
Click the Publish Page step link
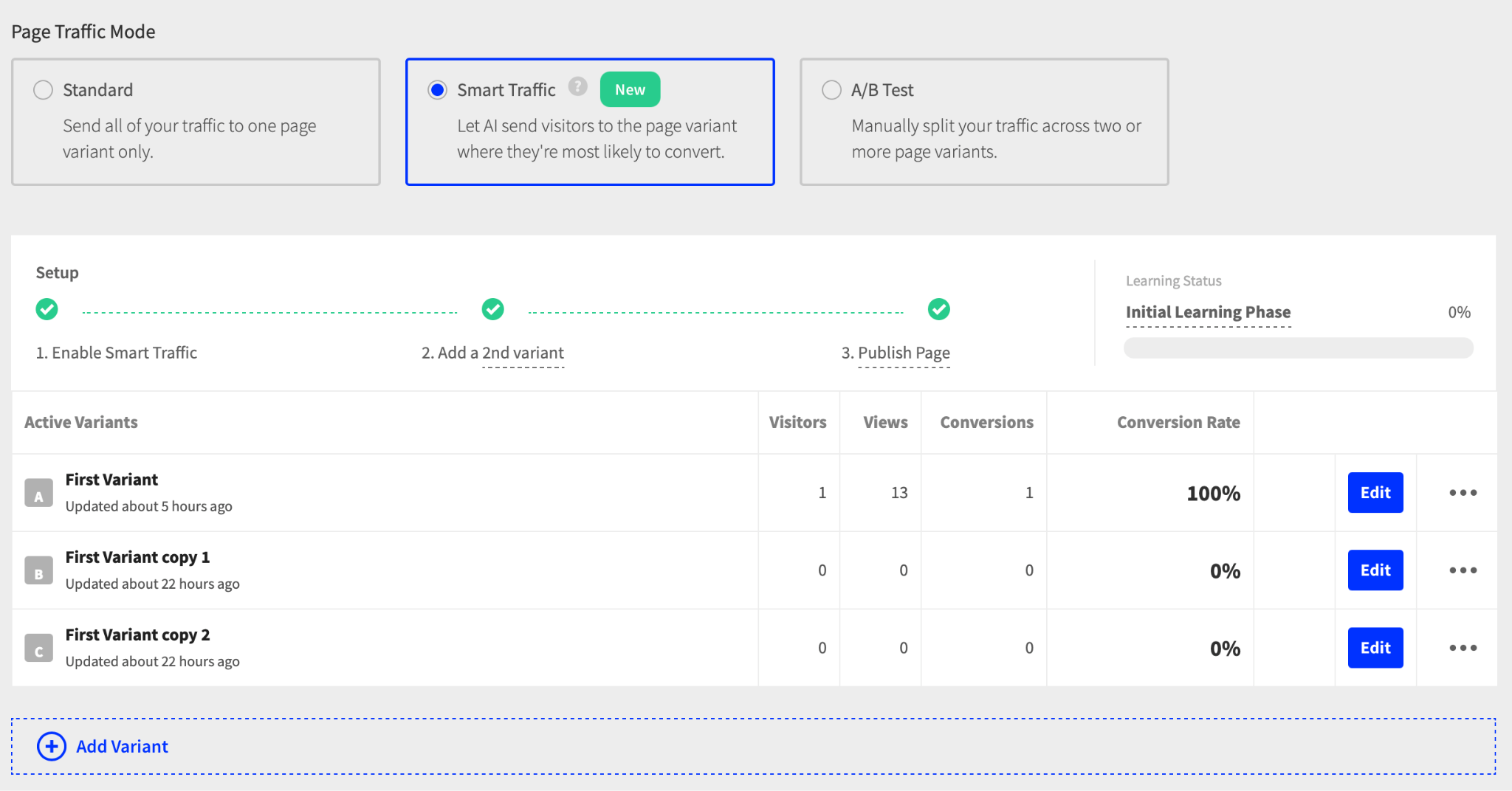[903, 353]
